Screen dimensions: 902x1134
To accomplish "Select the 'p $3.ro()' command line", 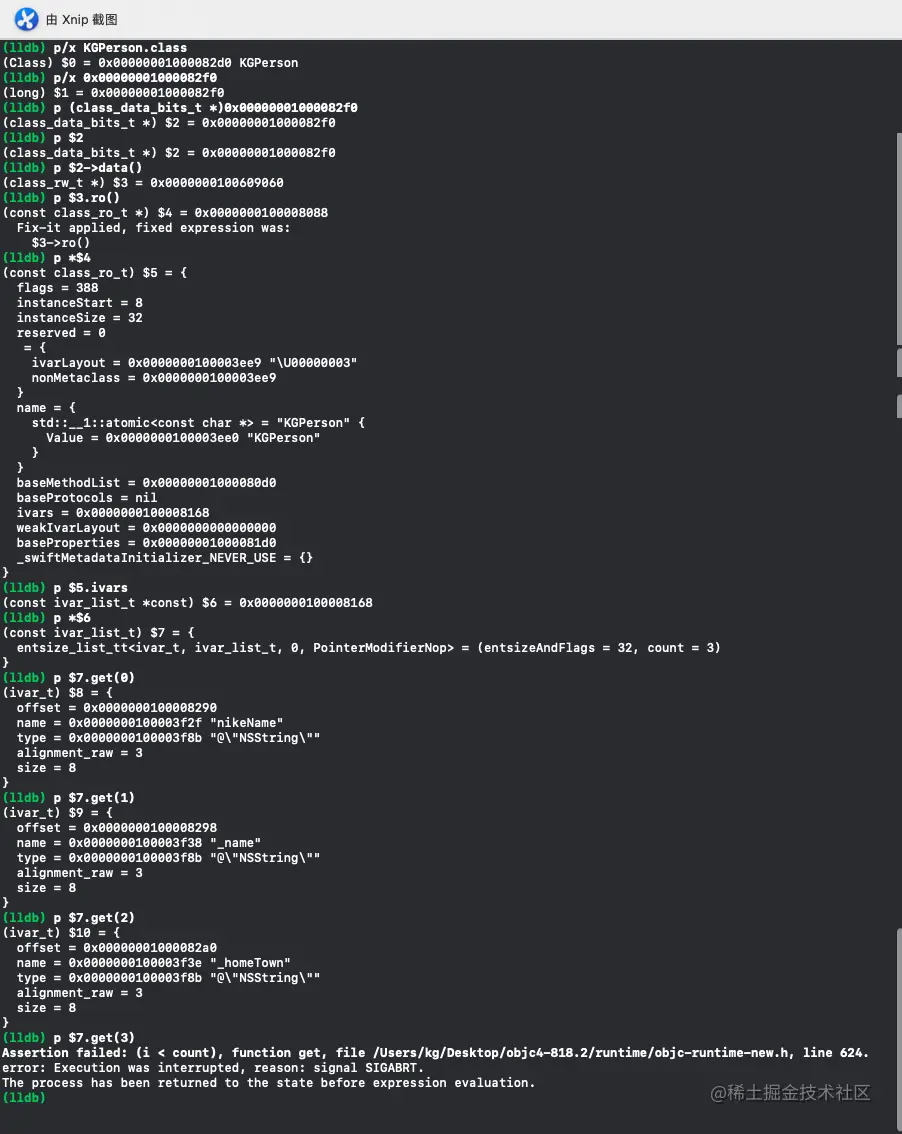I will click(x=61, y=198).
